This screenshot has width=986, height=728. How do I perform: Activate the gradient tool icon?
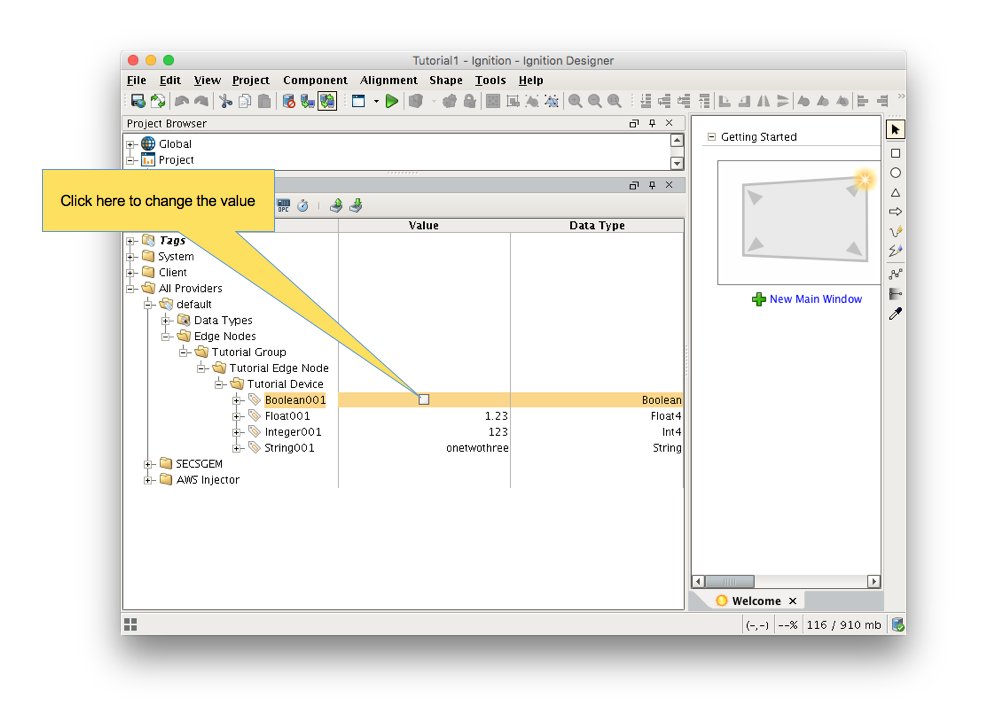895,293
